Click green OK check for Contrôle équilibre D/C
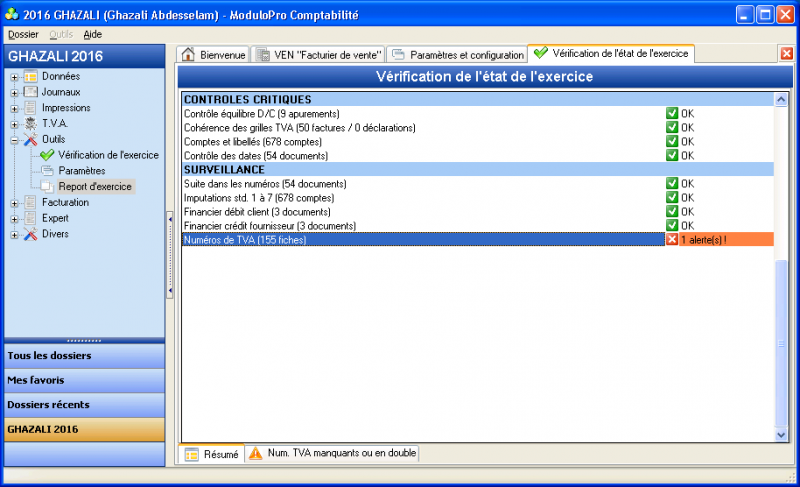The width and height of the screenshot is (800, 487). click(672, 113)
